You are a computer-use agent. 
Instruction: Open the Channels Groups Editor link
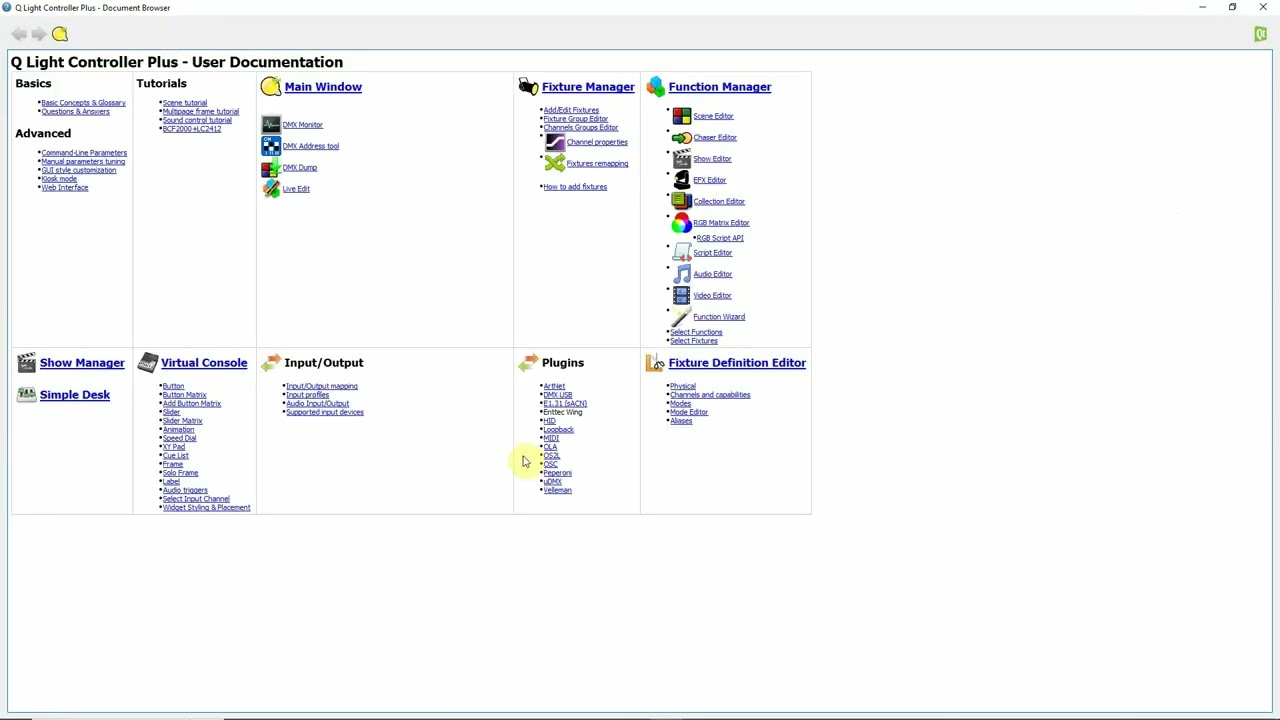point(581,128)
